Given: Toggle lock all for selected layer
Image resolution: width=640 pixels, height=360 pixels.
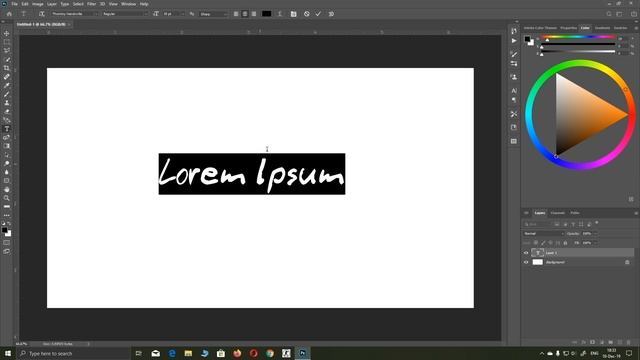Looking at the screenshot, I should pyautogui.click(x=565, y=243).
